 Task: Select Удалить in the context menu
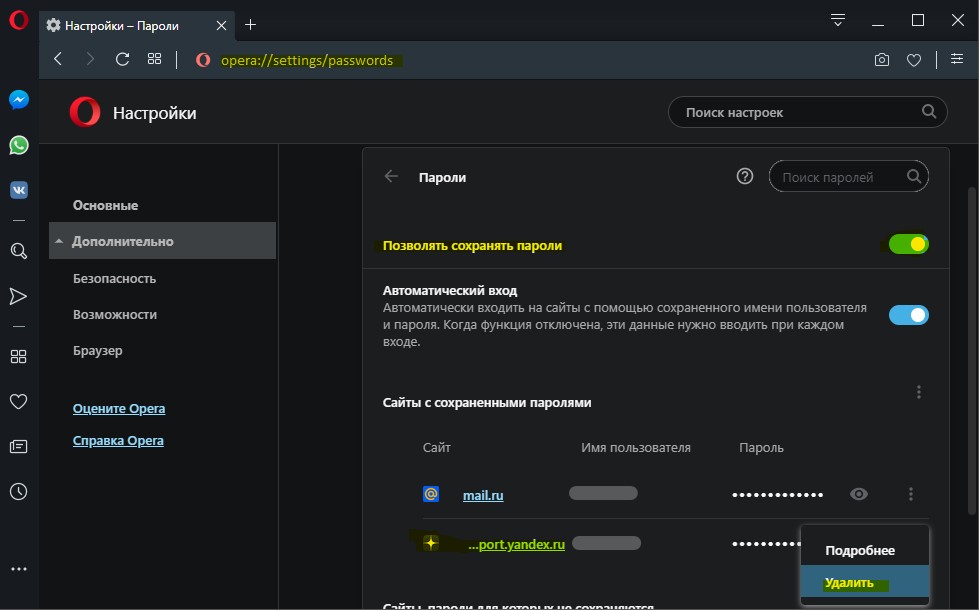[x=865, y=583]
